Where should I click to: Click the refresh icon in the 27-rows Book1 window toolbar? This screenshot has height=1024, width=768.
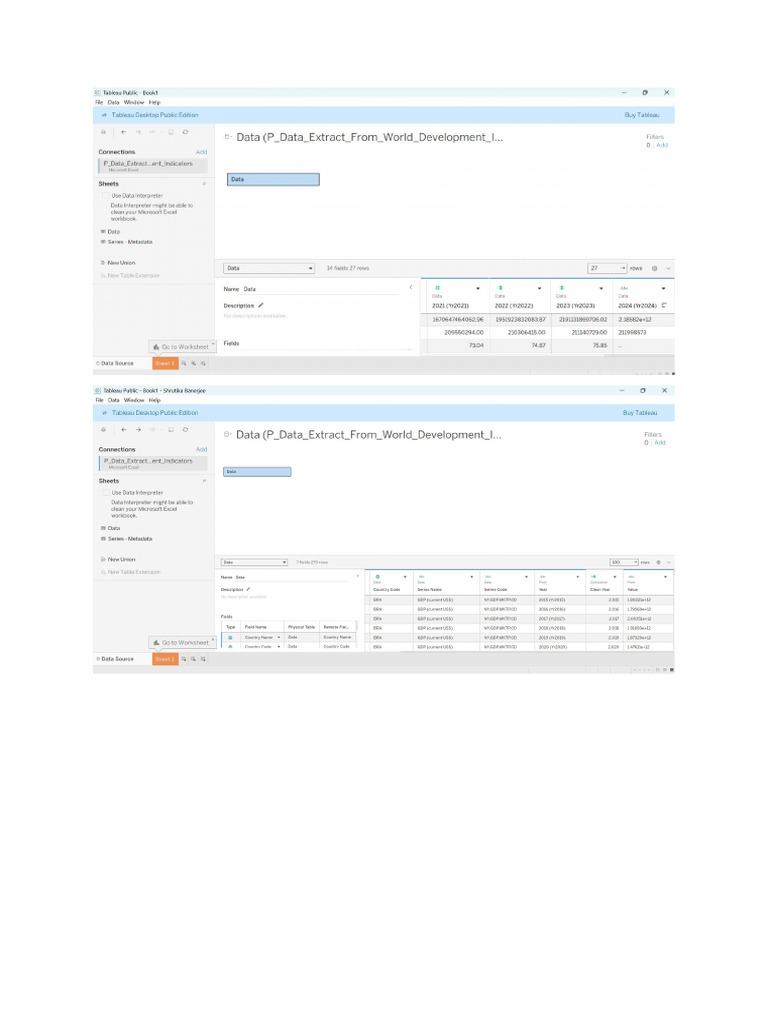[185, 132]
